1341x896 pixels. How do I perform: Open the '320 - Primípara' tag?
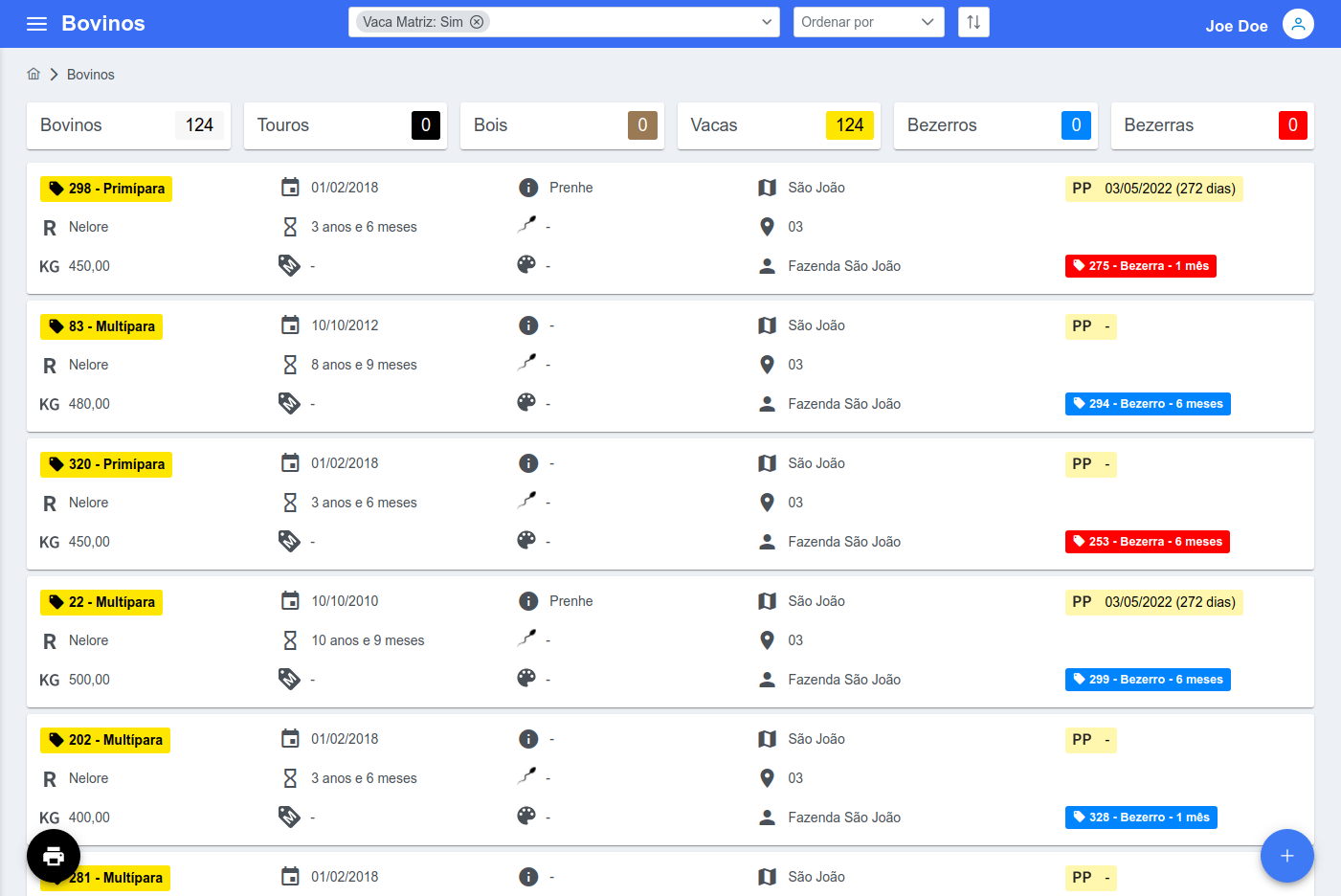click(106, 464)
